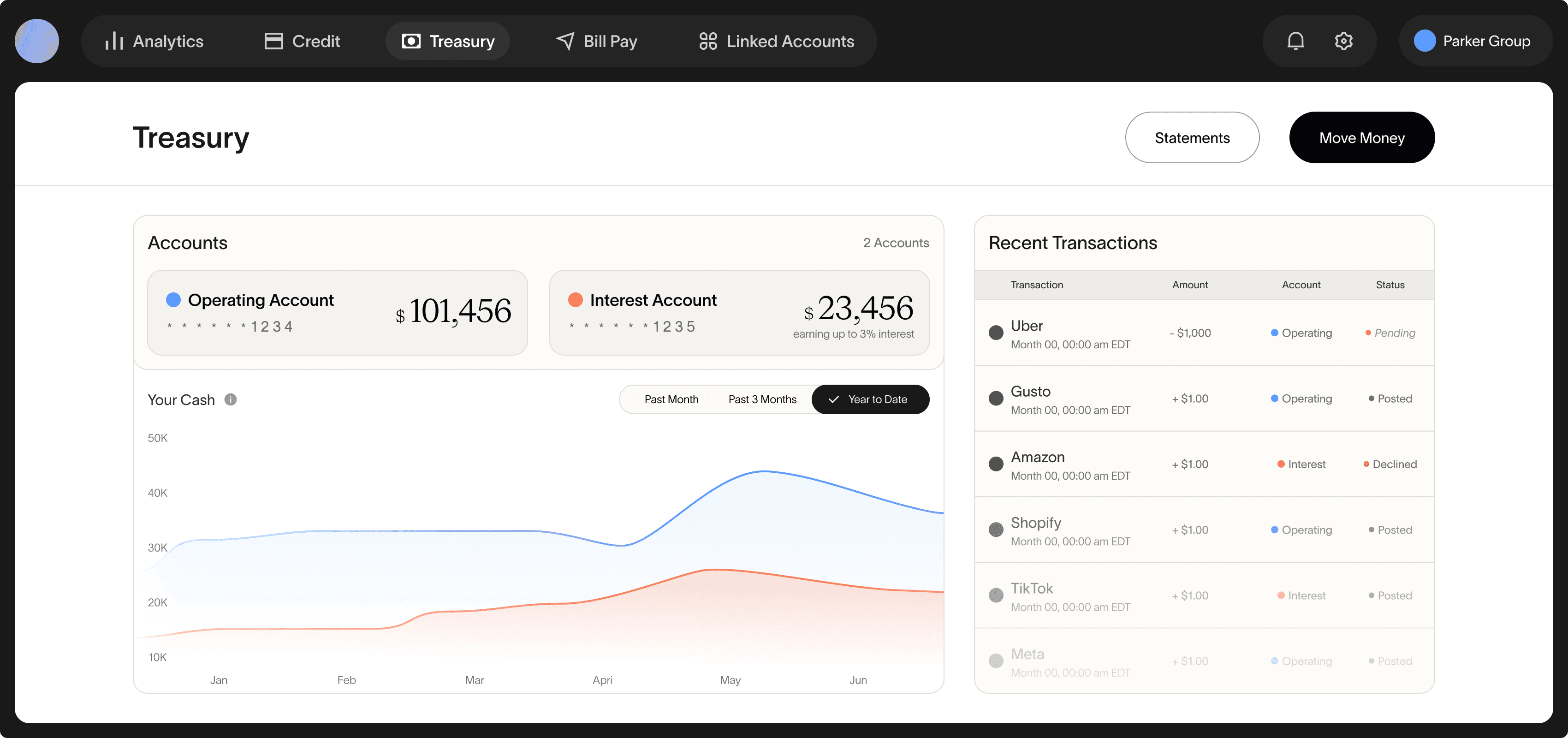The height and width of the screenshot is (738, 1568).
Task: Click the Statements button
Action: (1191, 137)
